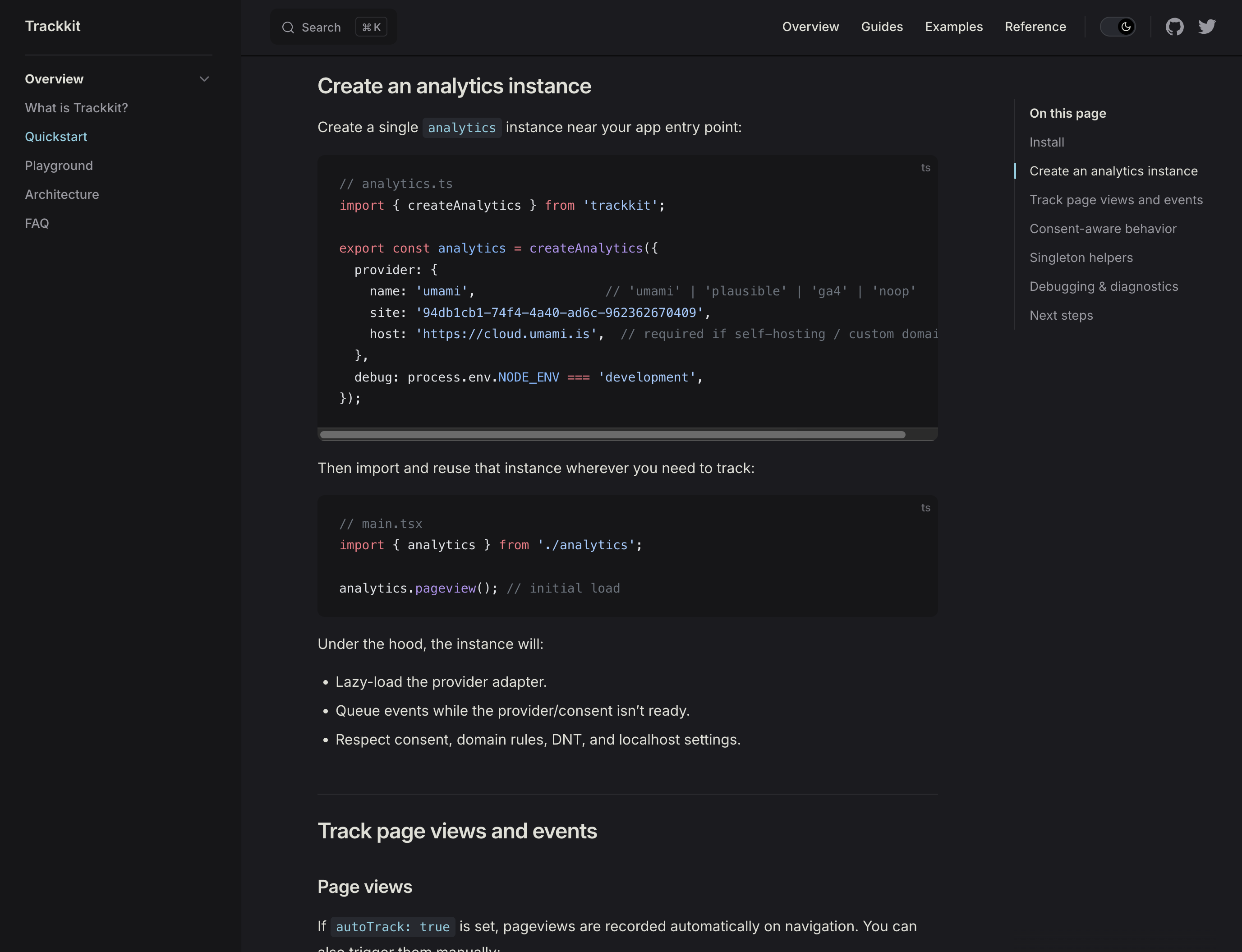Open the Examples navigation item

coord(953,27)
